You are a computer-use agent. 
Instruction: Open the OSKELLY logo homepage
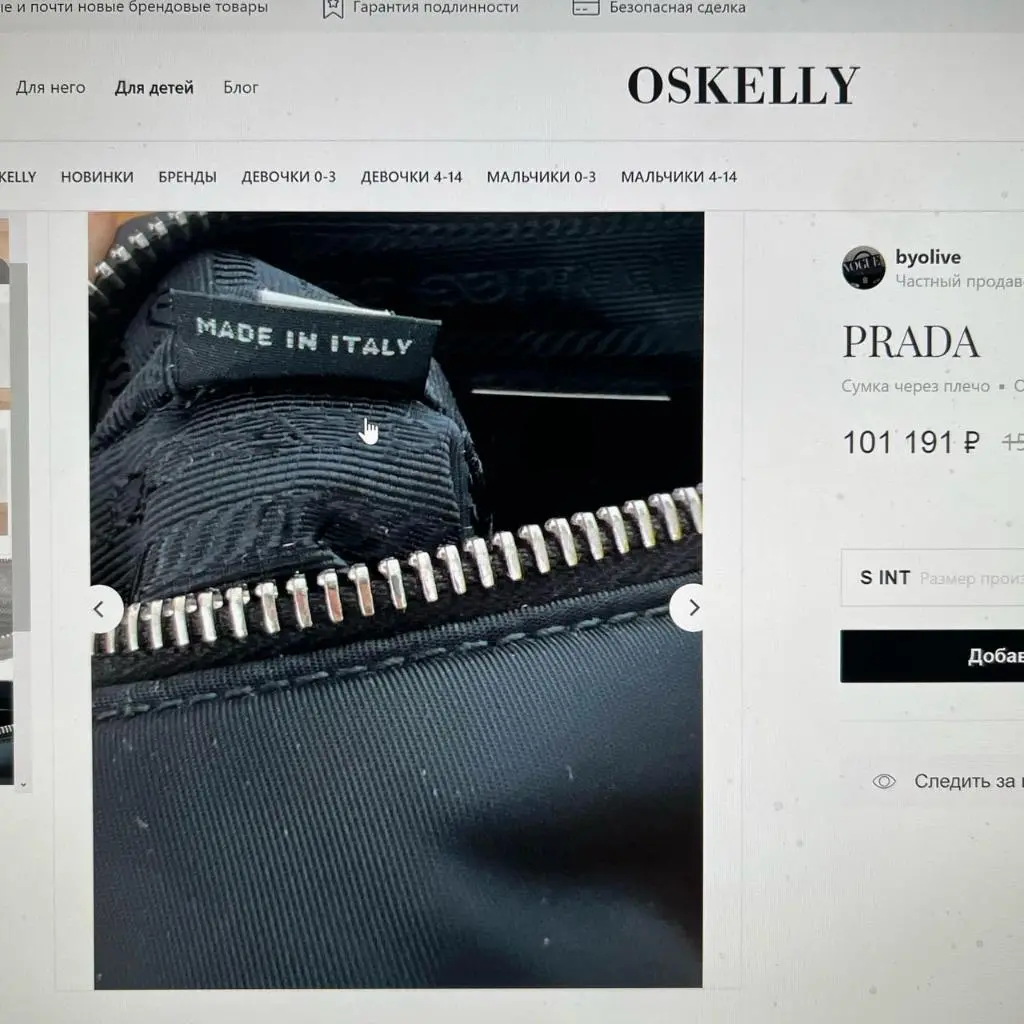click(x=743, y=86)
